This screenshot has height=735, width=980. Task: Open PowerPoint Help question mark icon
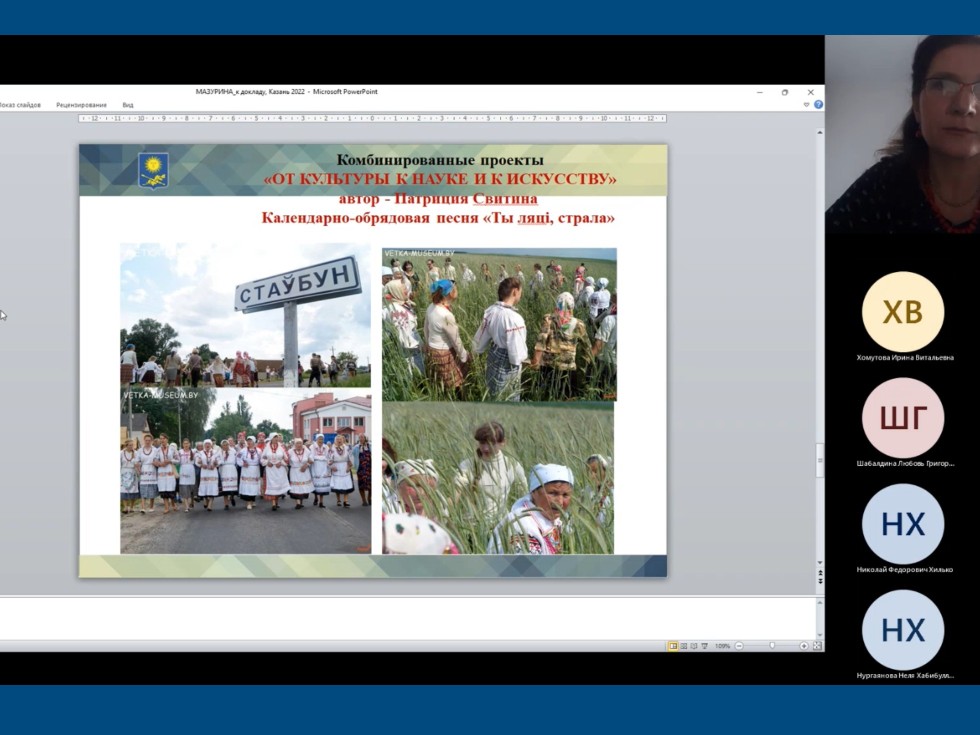818,104
